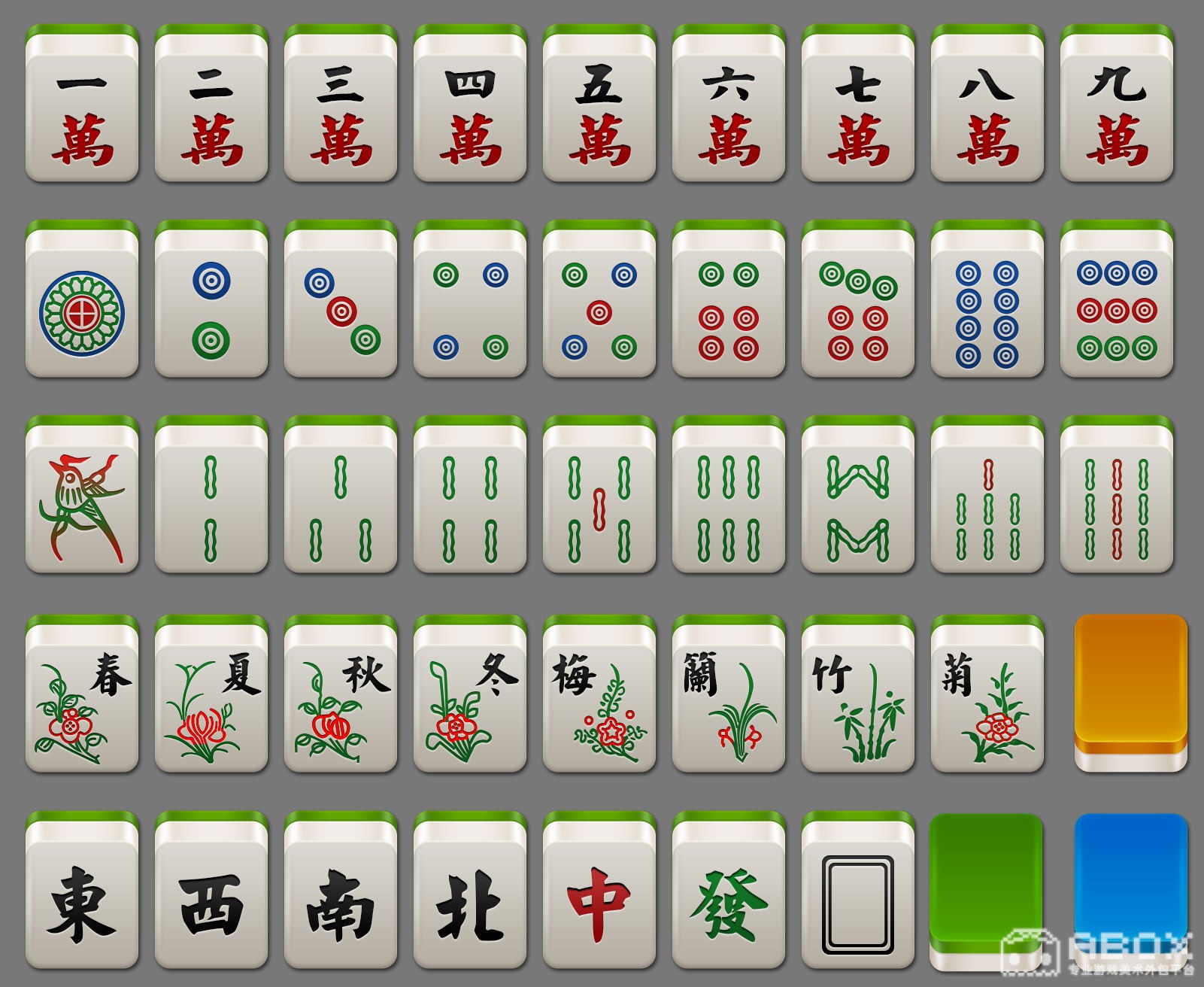Select the blue tile back
Viewport: 1204px width, 987px height.
(1131, 891)
